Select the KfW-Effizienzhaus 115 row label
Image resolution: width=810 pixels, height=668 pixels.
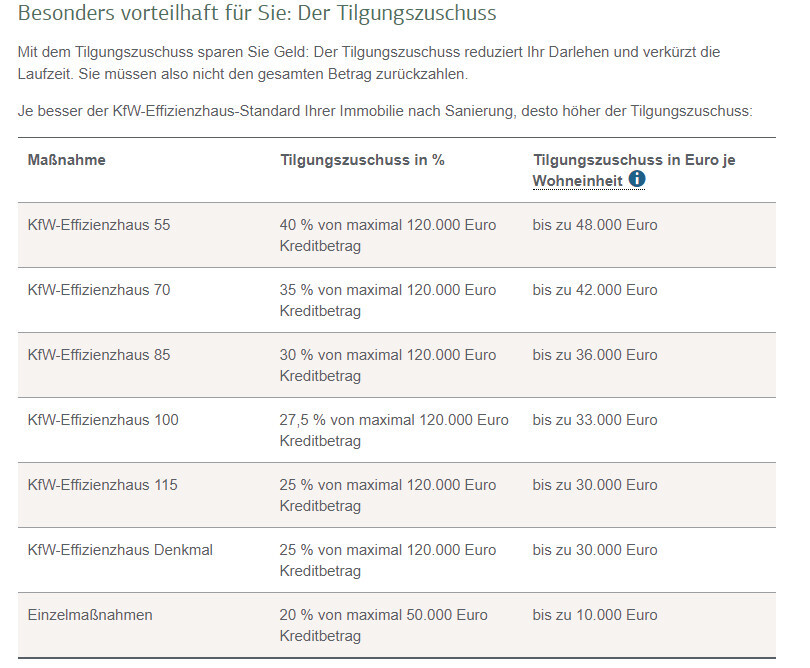pos(103,485)
